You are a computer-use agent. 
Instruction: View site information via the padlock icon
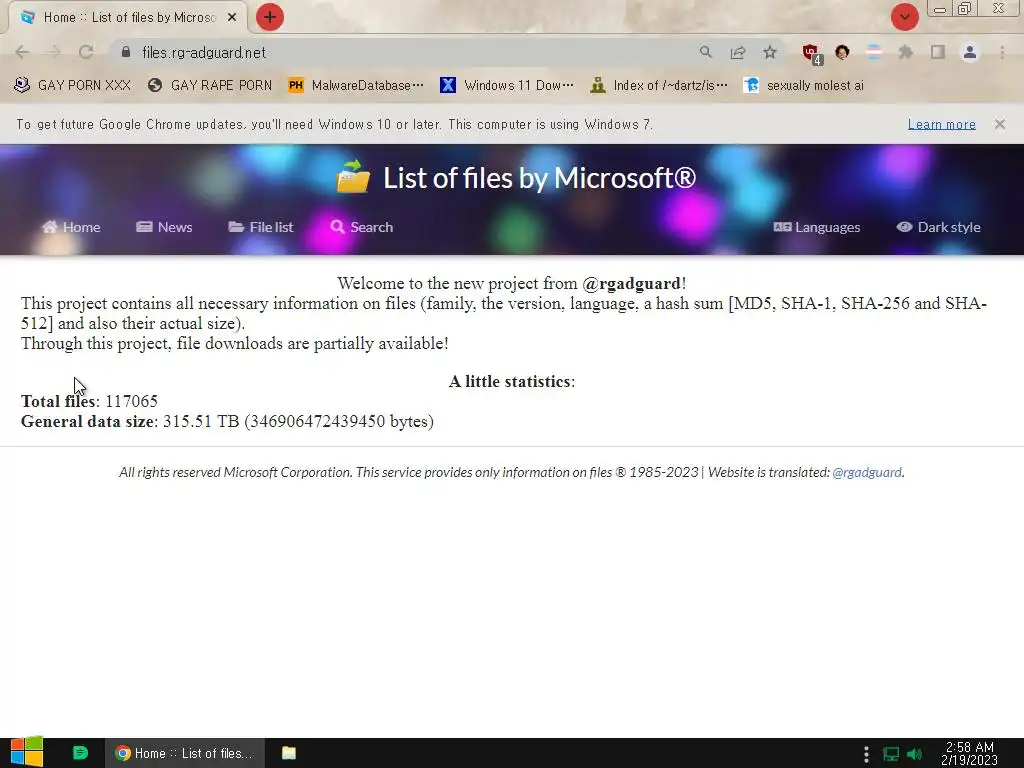click(x=126, y=52)
